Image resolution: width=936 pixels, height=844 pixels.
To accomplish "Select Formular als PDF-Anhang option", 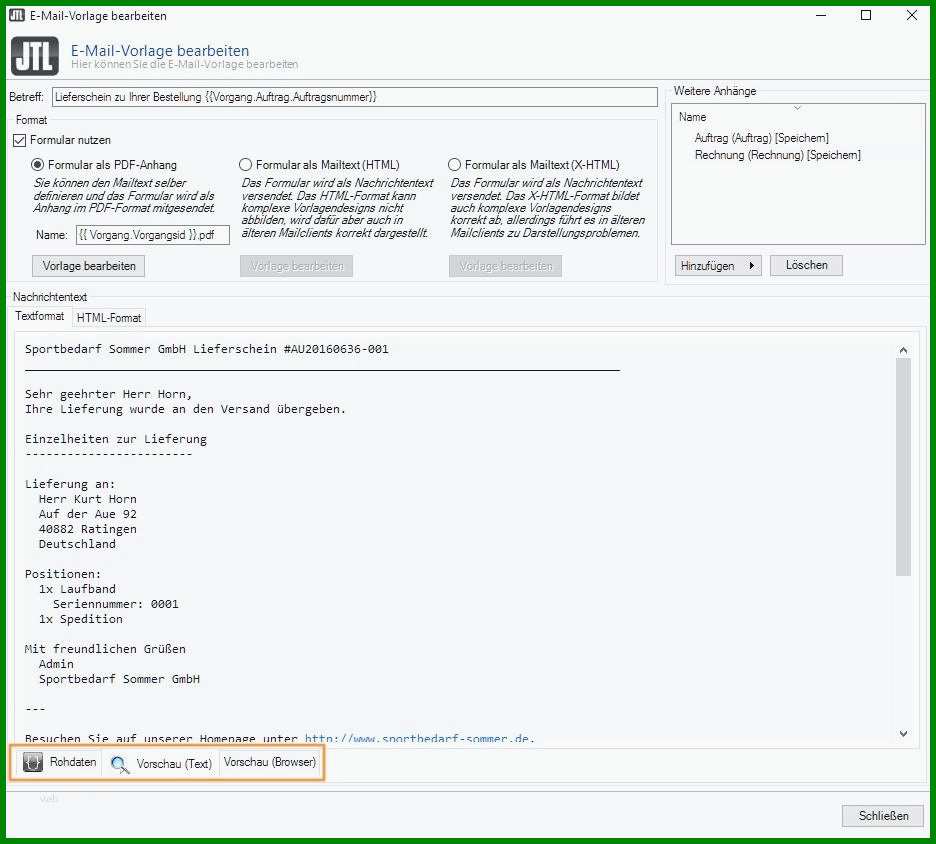I will click(x=38, y=165).
